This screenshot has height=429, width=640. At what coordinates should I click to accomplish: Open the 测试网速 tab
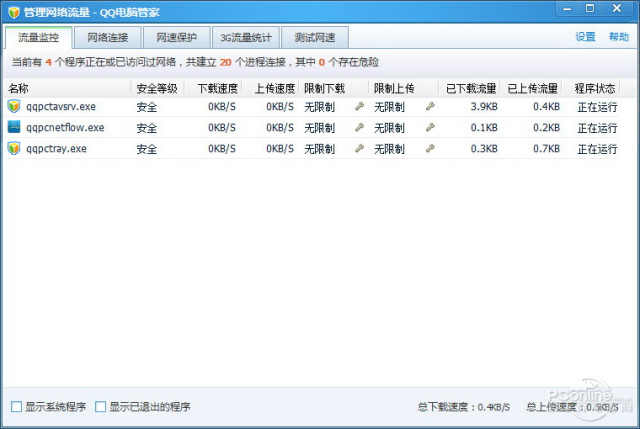coord(315,38)
